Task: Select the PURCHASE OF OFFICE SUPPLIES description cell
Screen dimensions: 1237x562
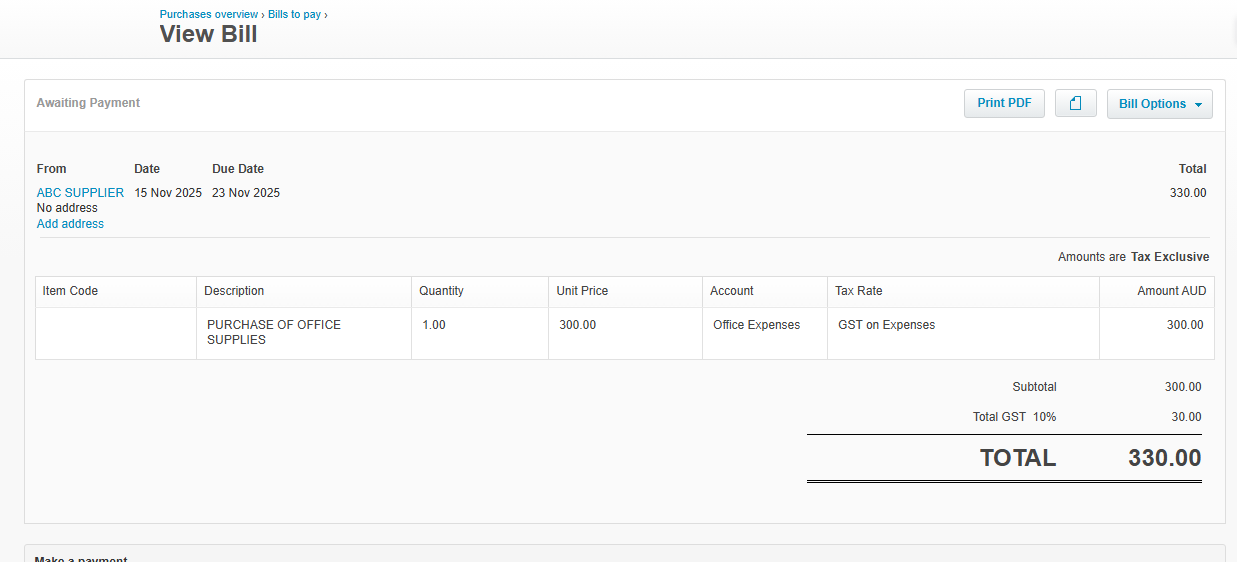Action: point(273,332)
